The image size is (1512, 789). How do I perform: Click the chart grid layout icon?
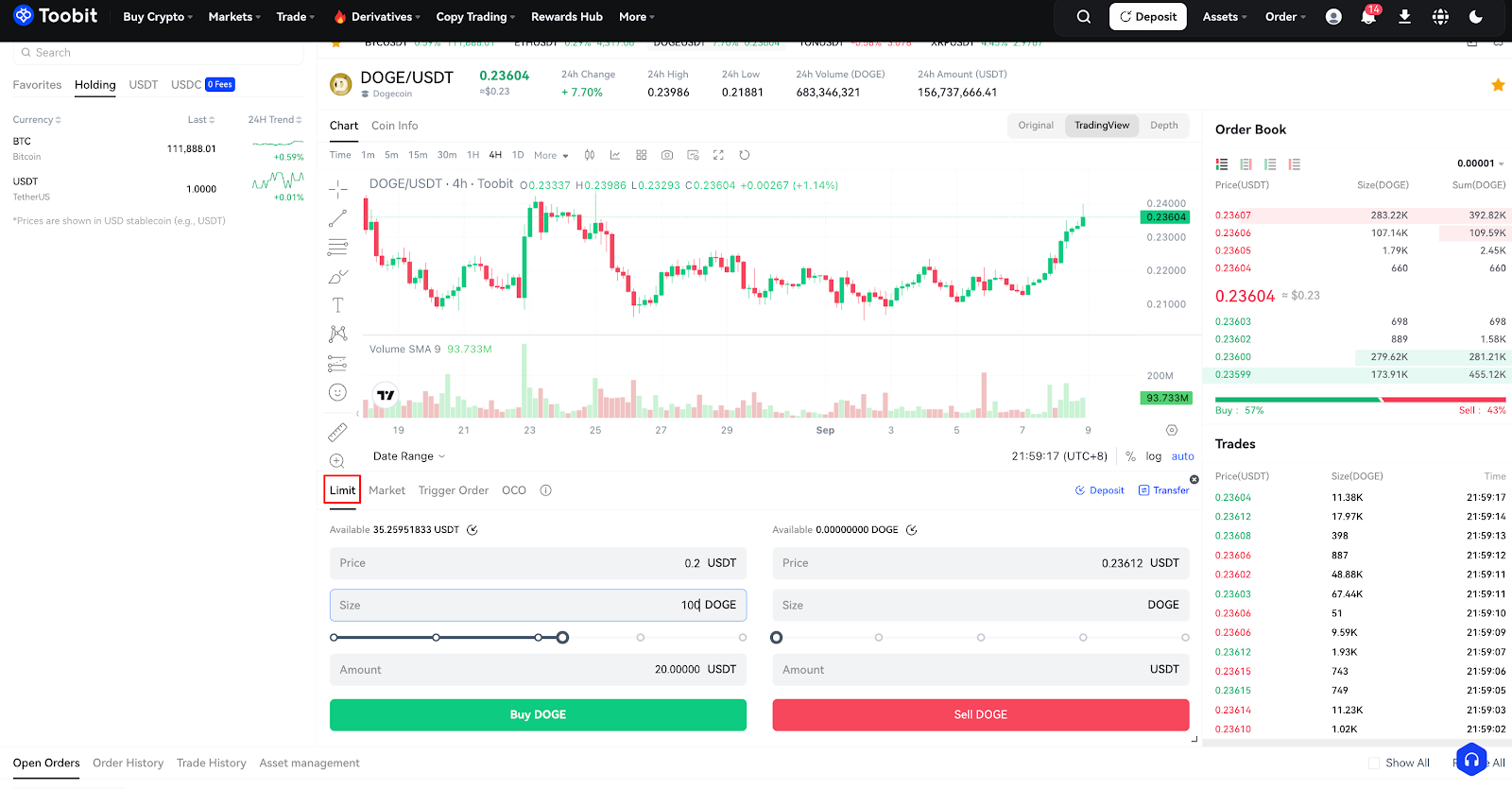click(642, 155)
